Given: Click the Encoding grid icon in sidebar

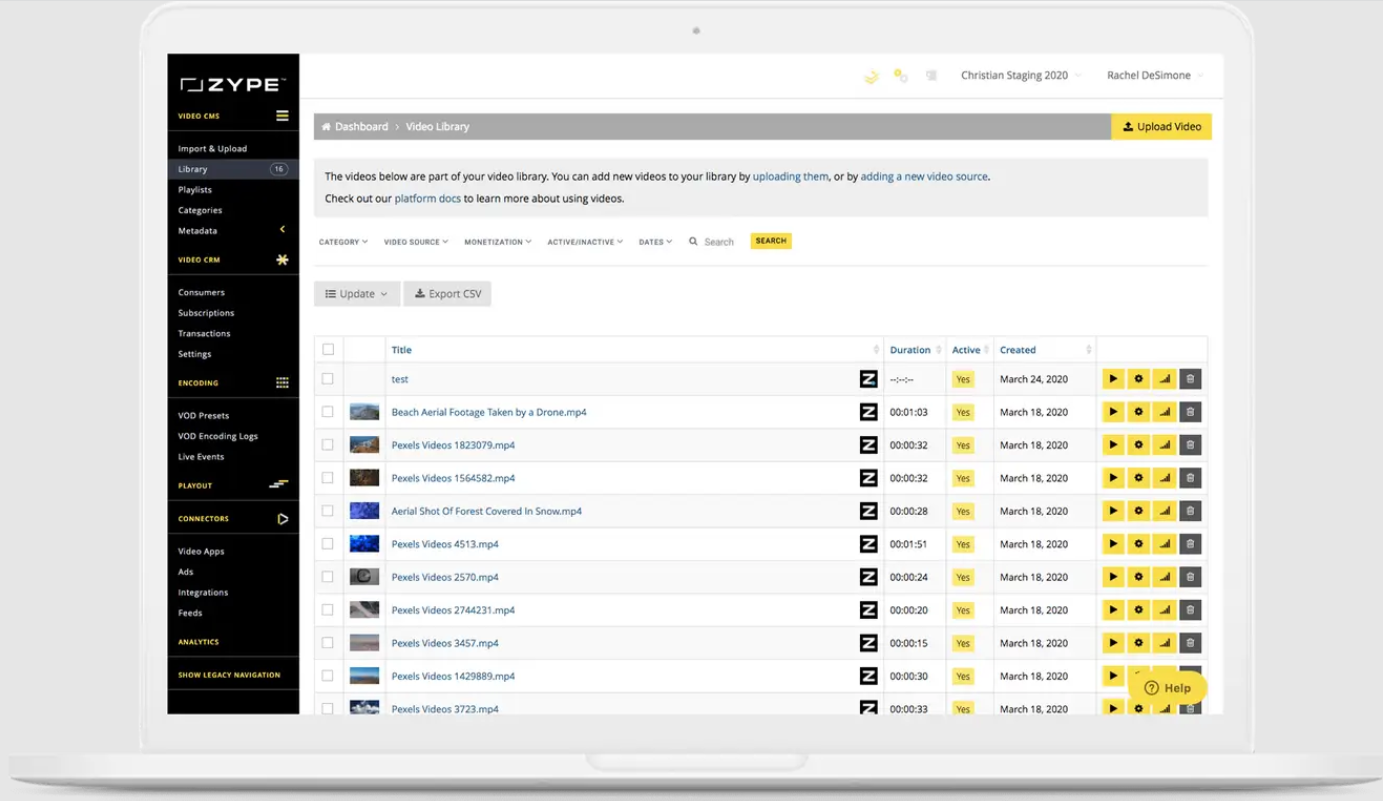Looking at the screenshot, I should click(282, 383).
